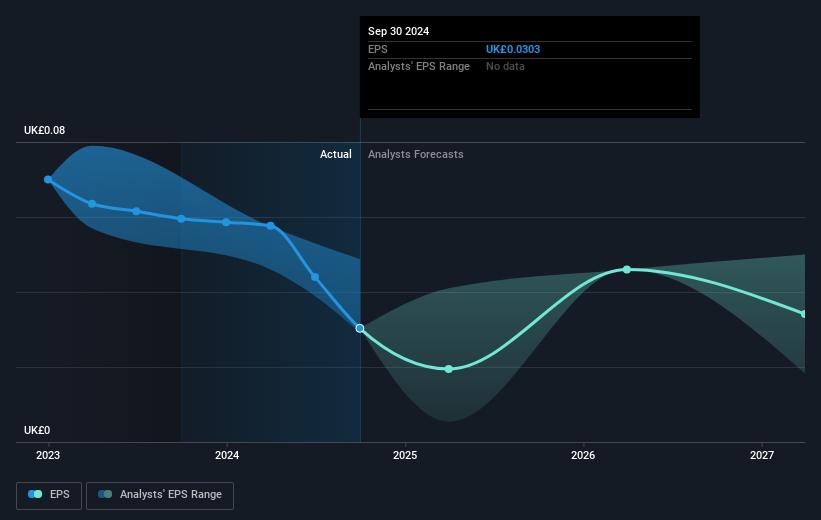Viewport: 821px width, 520px height.
Task: Toggle the Analysts' EPS Range legend
Action: coord(160,495)
